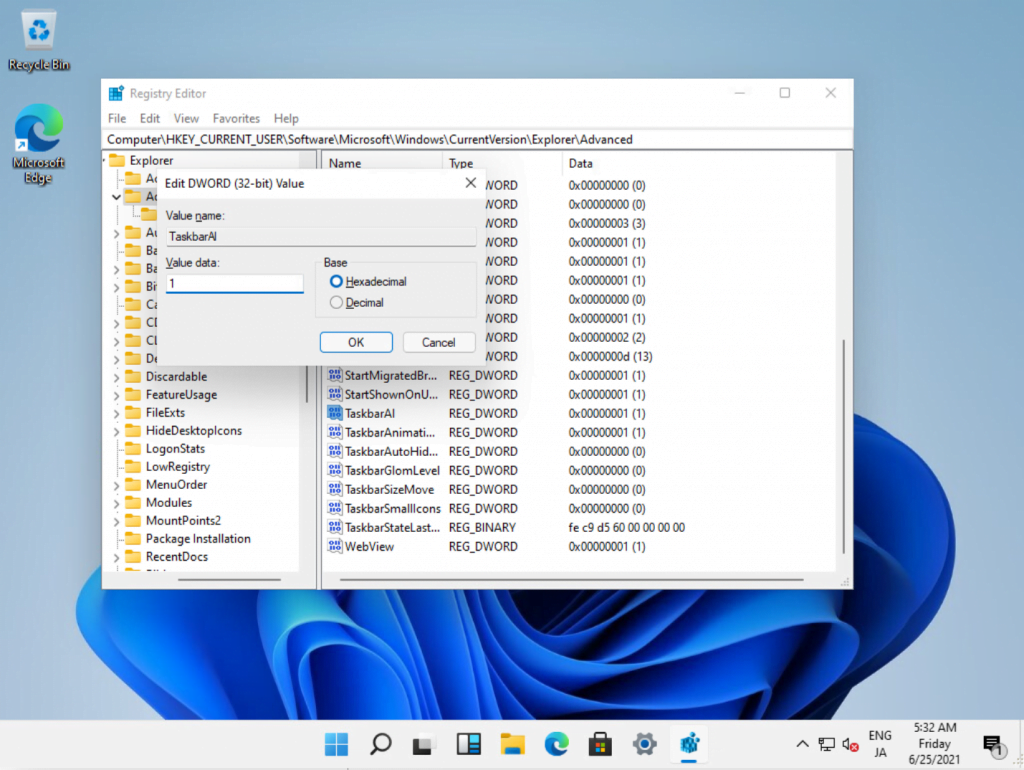Click the WebView registry value icon
Image resolution: width=1024 pixels, height=770 pixels.
tap(335, 546)
